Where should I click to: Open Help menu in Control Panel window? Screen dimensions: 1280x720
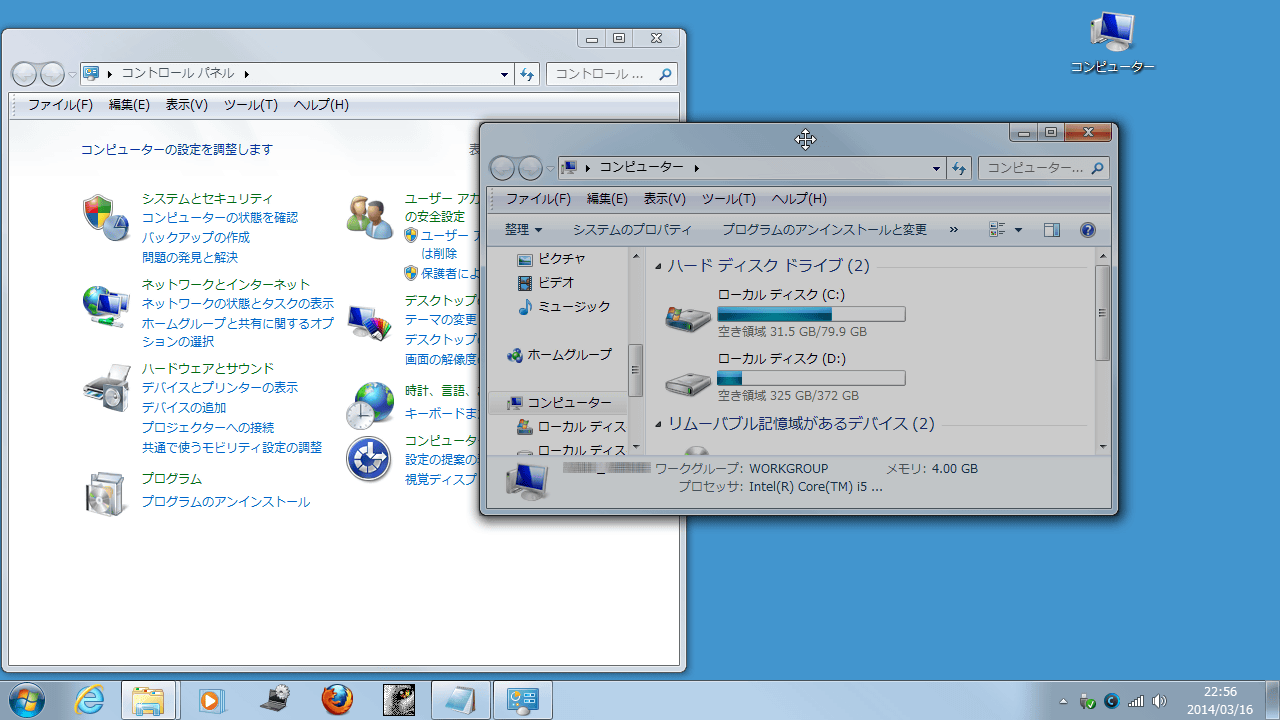[x=321, y=105]
